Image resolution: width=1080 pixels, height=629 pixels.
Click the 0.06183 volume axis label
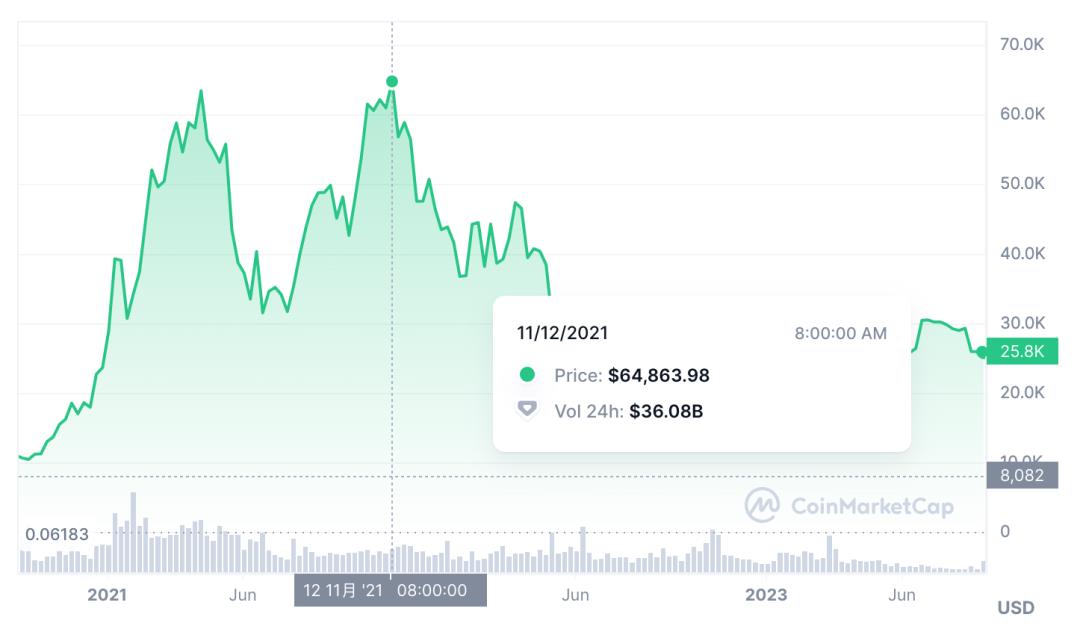[x=56, y=534]
